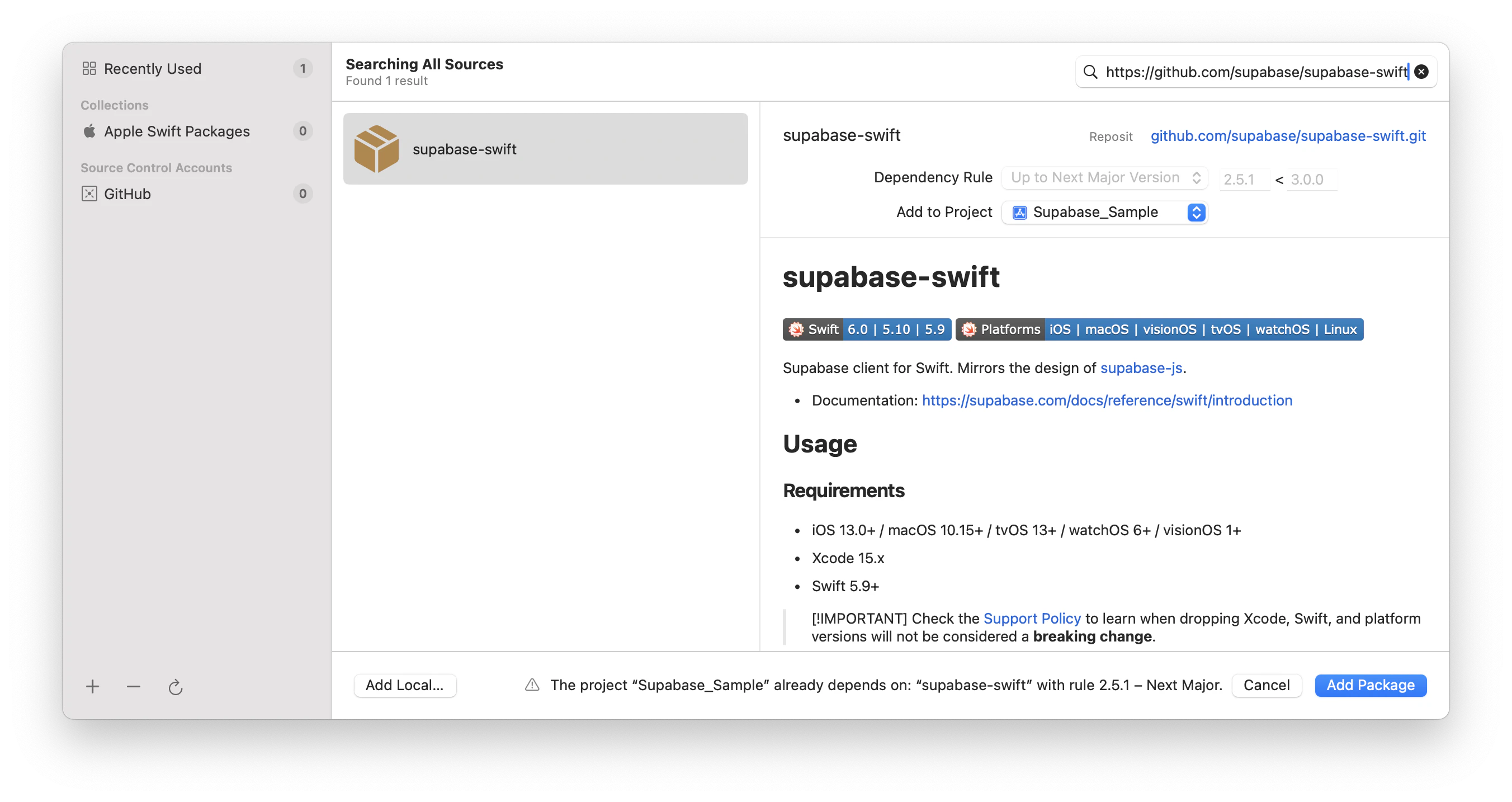Select Recently Used in the sidebar
Viewport: 1512px width, 802px height.
coord(197,69)
